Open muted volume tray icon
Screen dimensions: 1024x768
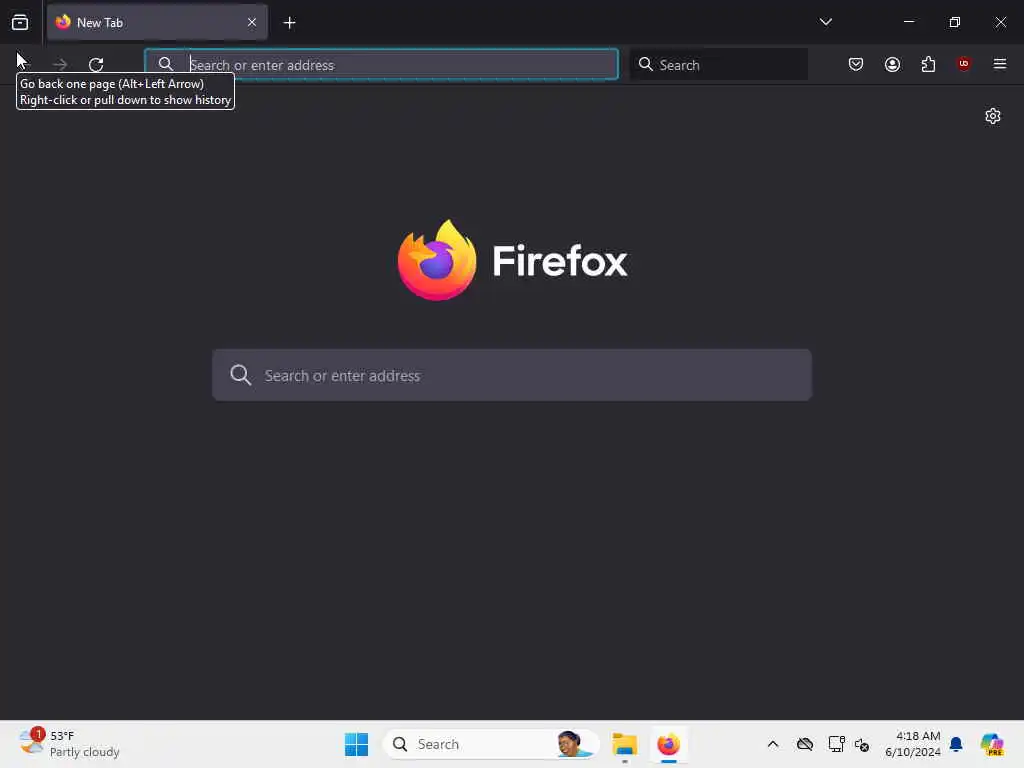[862, 744]
